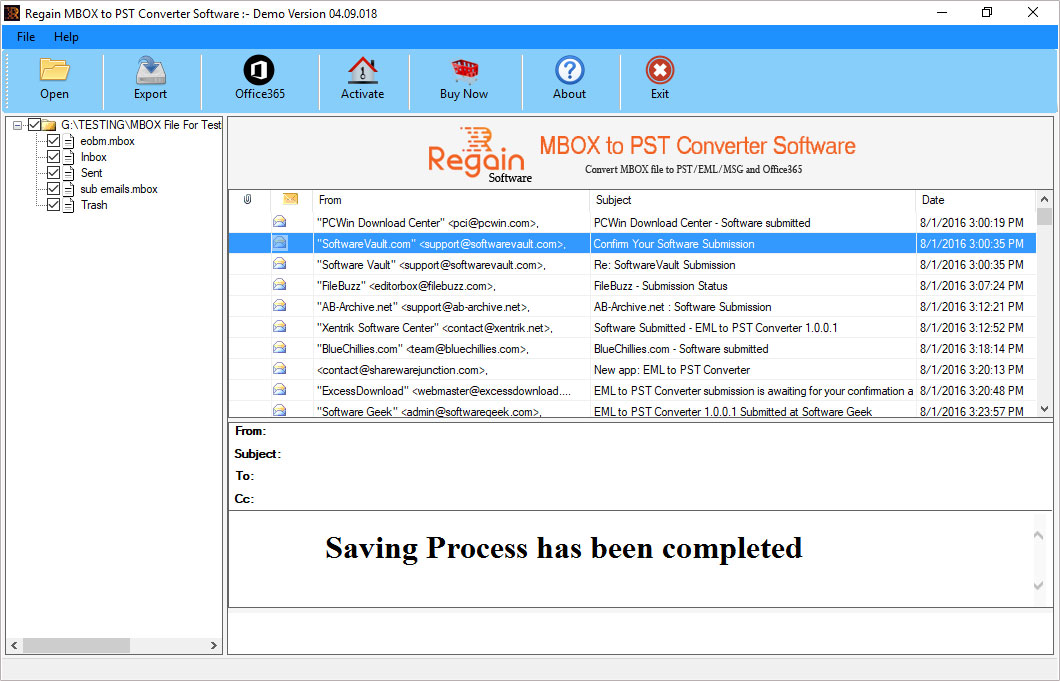
Task: Click the folder tree horizontal scrollbar thumb
Action: 76,645
